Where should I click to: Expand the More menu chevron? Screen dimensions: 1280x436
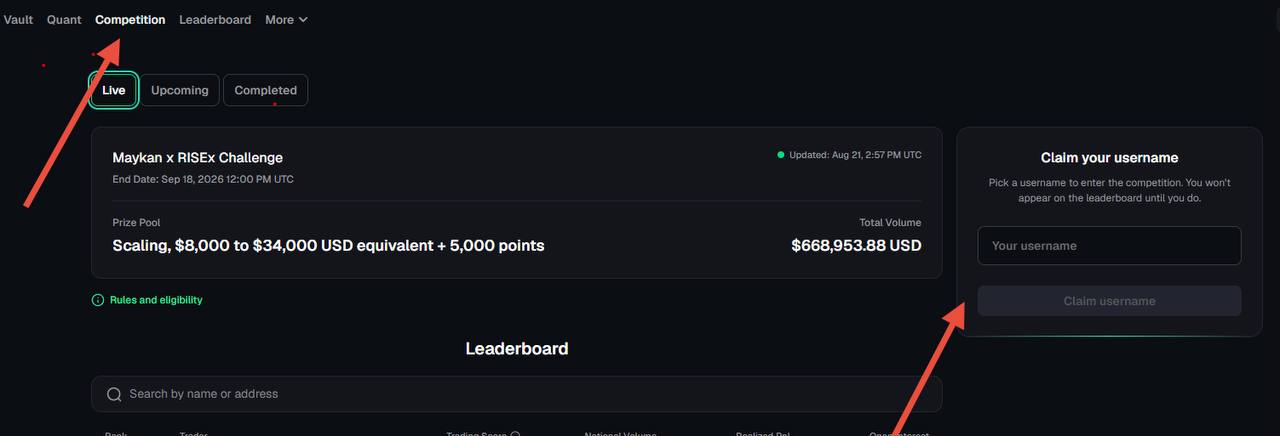[303, 20]
